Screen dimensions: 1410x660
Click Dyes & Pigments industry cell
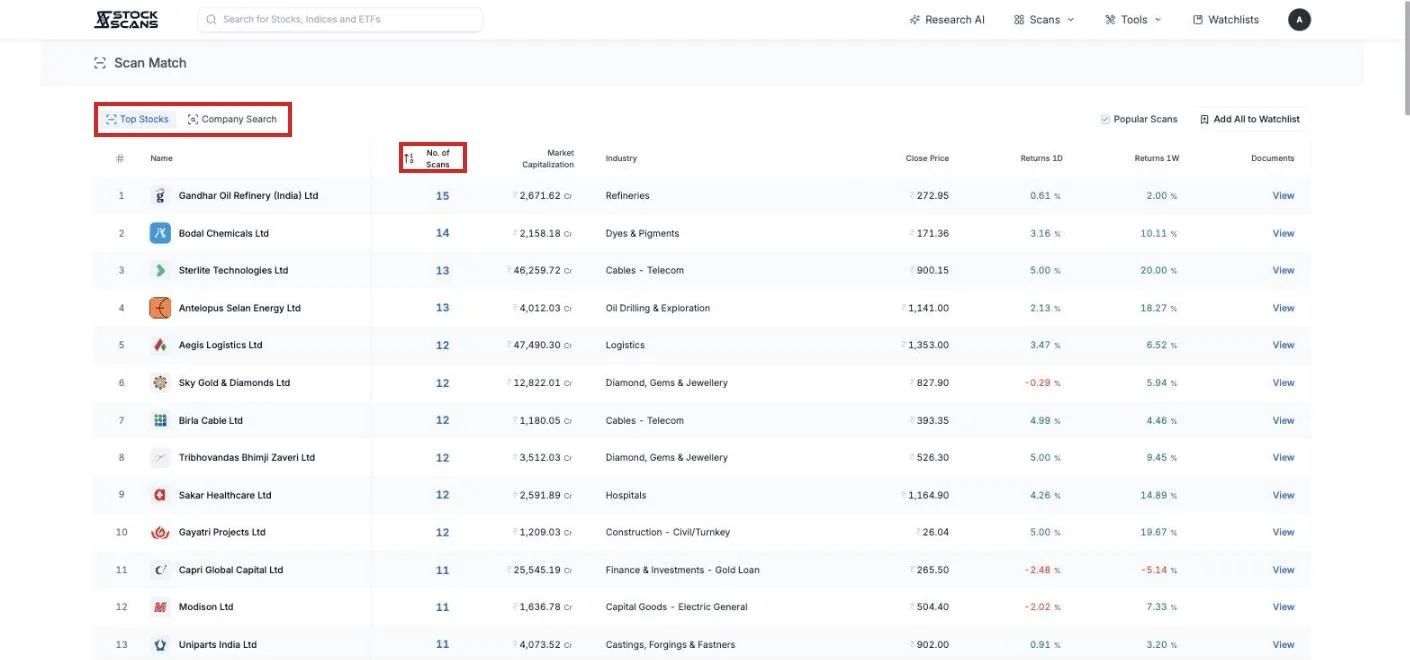642,233
